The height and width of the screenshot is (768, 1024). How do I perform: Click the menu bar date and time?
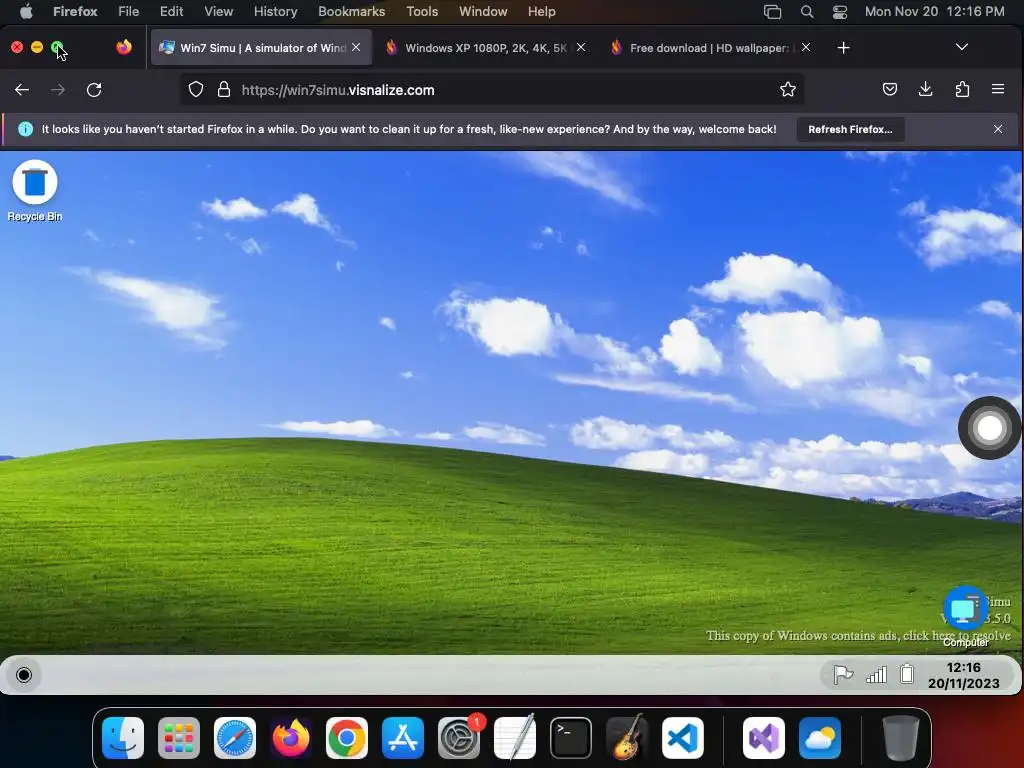(x=935, y=11)
